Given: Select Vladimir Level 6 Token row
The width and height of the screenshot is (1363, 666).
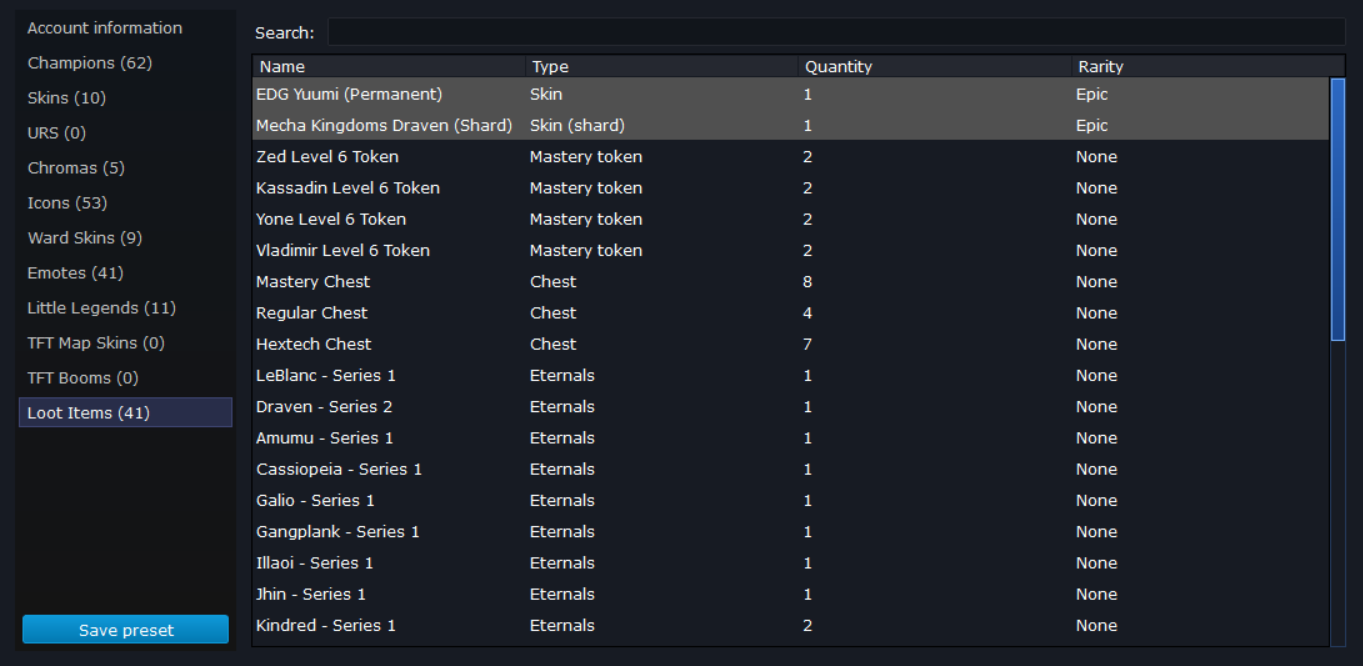Looking at the screenshot, I should [791, 250].
